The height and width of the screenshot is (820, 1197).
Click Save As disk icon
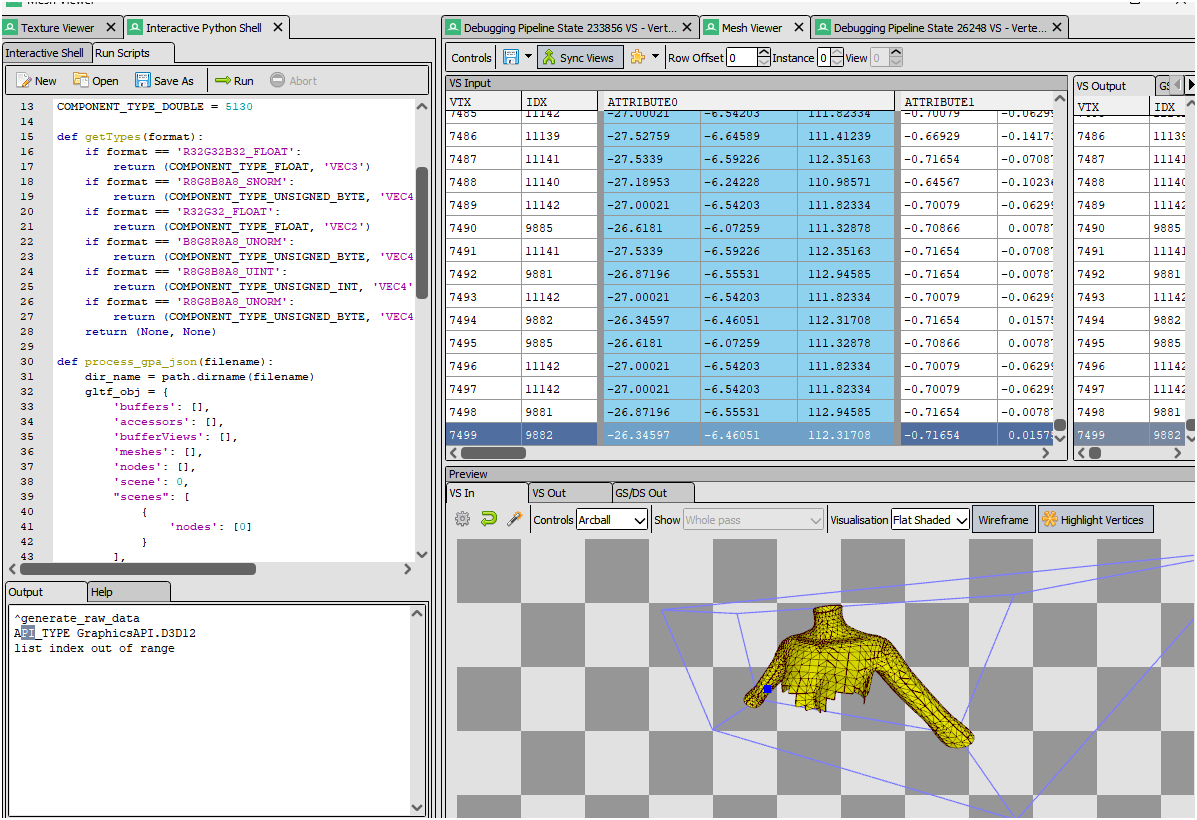click(x=143, y=80)
